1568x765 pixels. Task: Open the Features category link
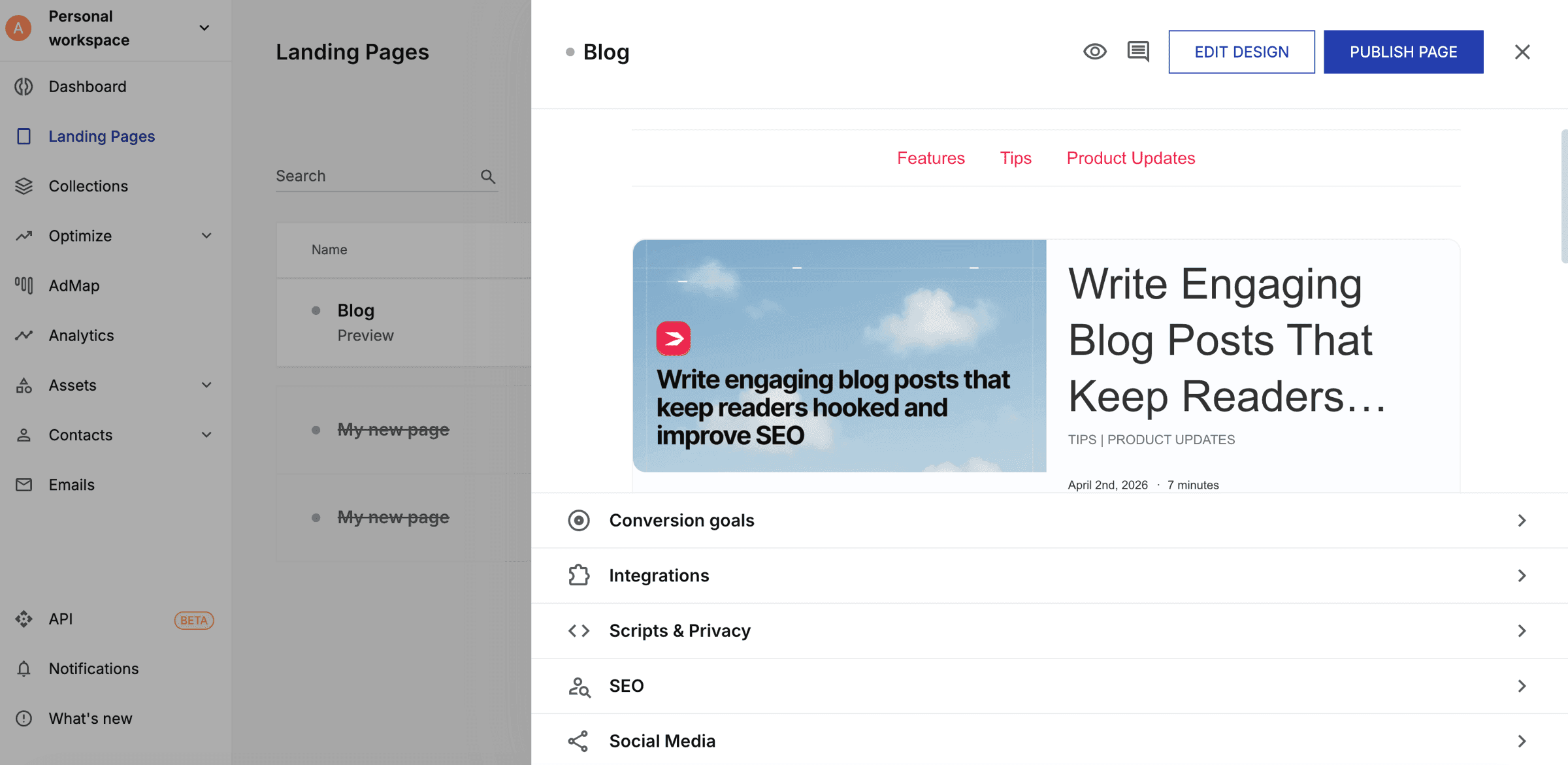point(930,158)
